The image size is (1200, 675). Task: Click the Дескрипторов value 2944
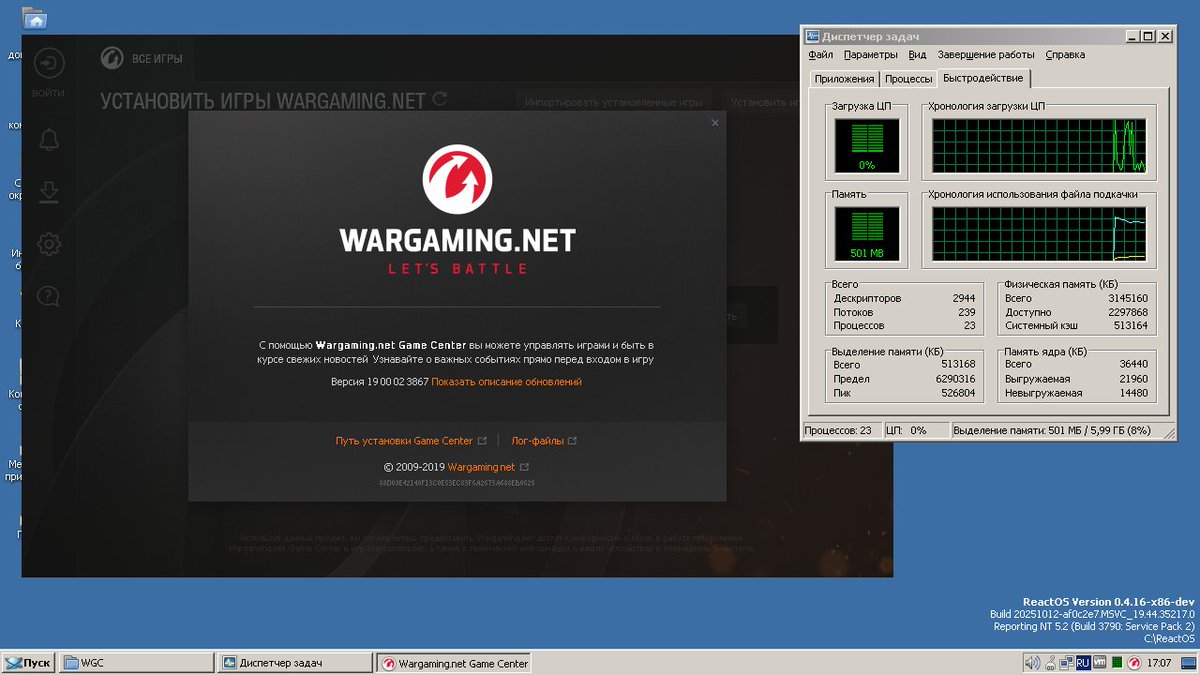(963, 298)
